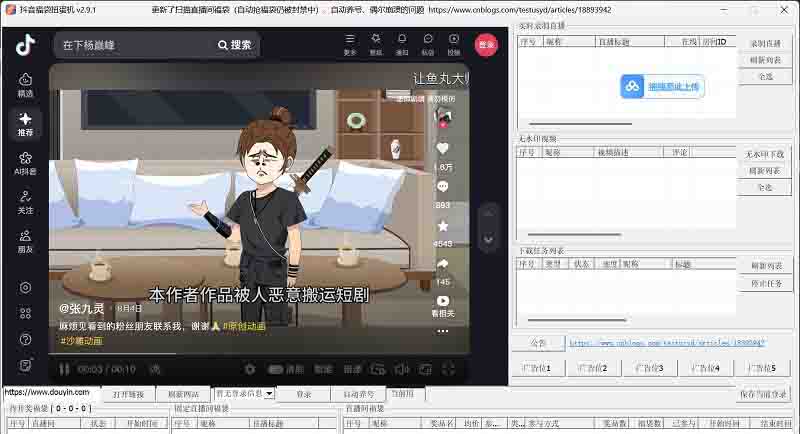The height and width of the screenshot is (434, 800).
Task: Open comments via bubble icon showing 893
Action: pyautogui.click(x=442, y=187)
